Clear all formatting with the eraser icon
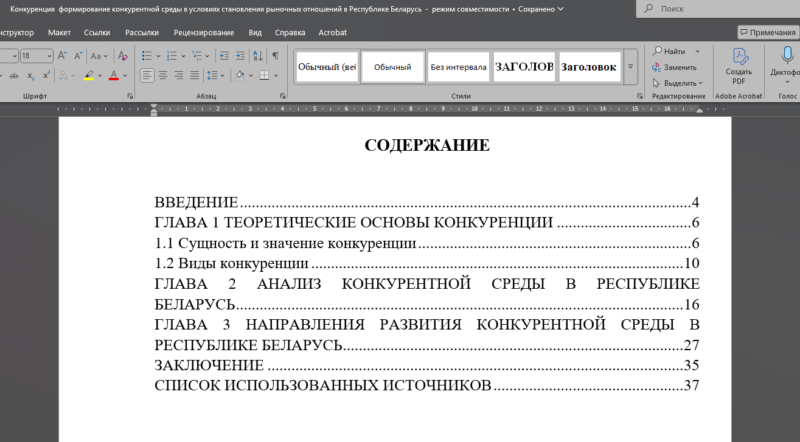 [122, 56]
